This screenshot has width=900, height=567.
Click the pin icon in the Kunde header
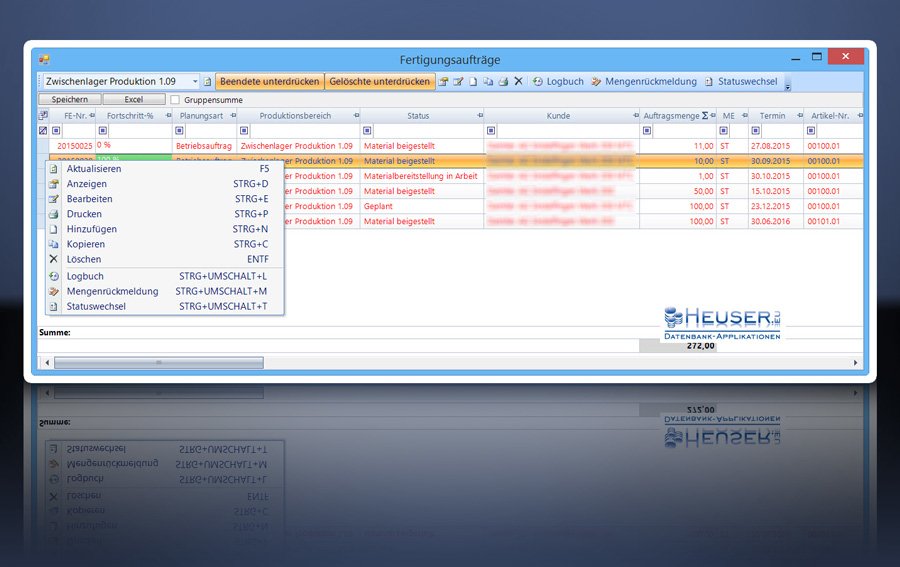tap(635, 115)
